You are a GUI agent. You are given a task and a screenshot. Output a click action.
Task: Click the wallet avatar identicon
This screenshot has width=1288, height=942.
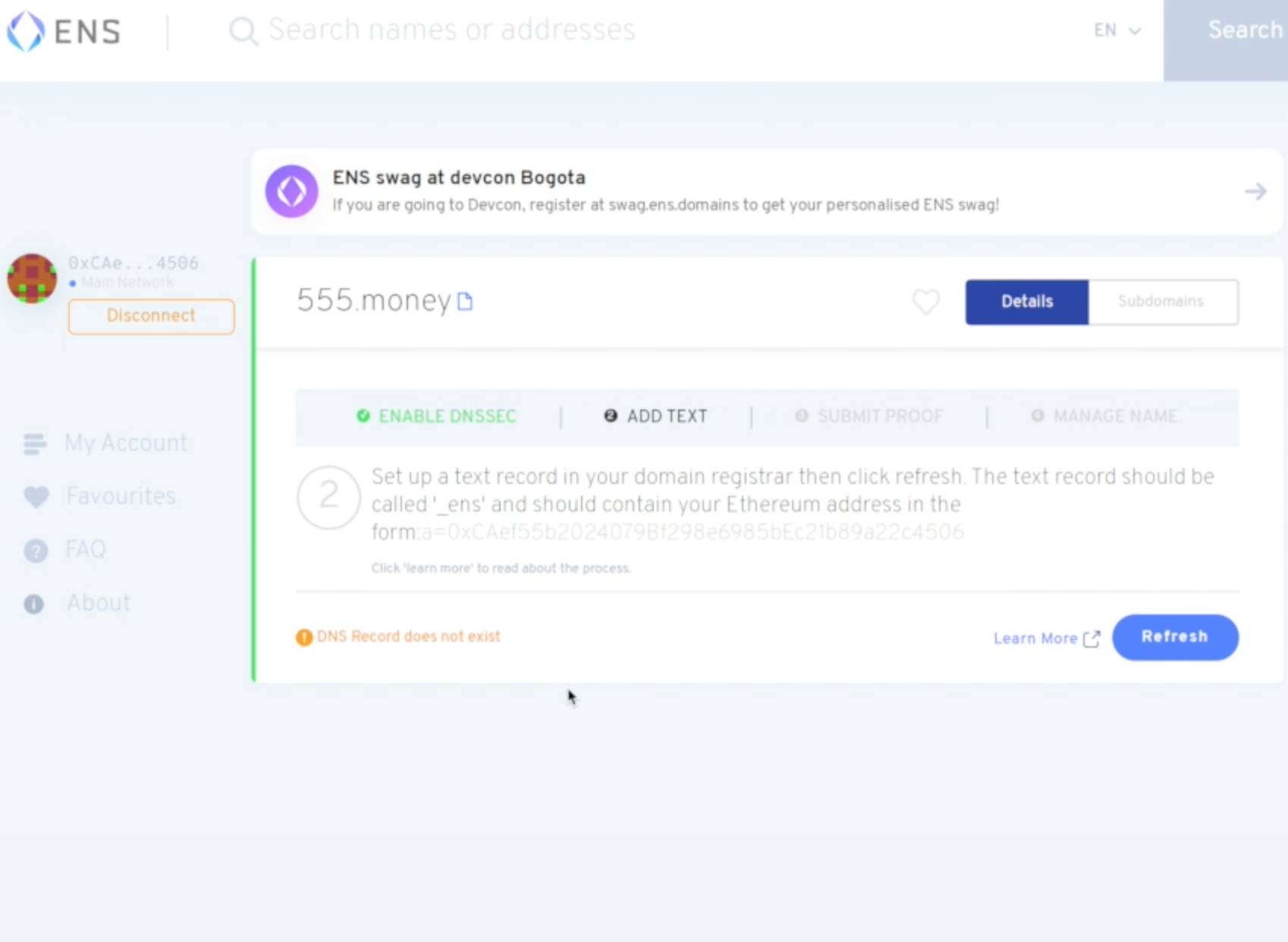(x=32, y=278)
